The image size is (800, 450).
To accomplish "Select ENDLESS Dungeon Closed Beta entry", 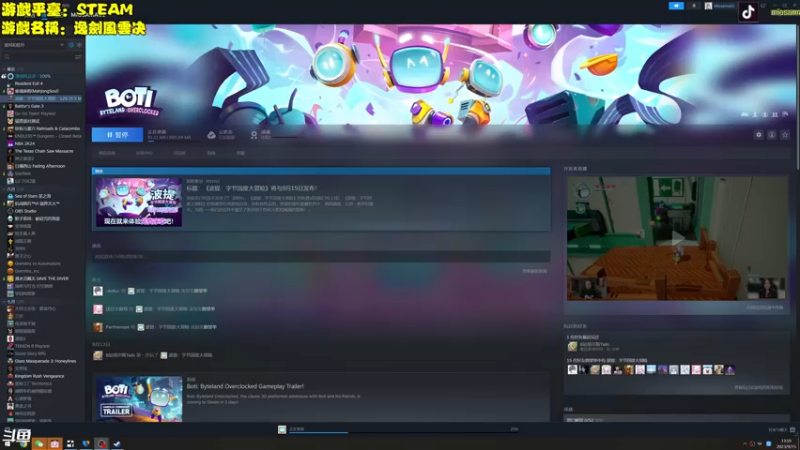I will 48,136.
